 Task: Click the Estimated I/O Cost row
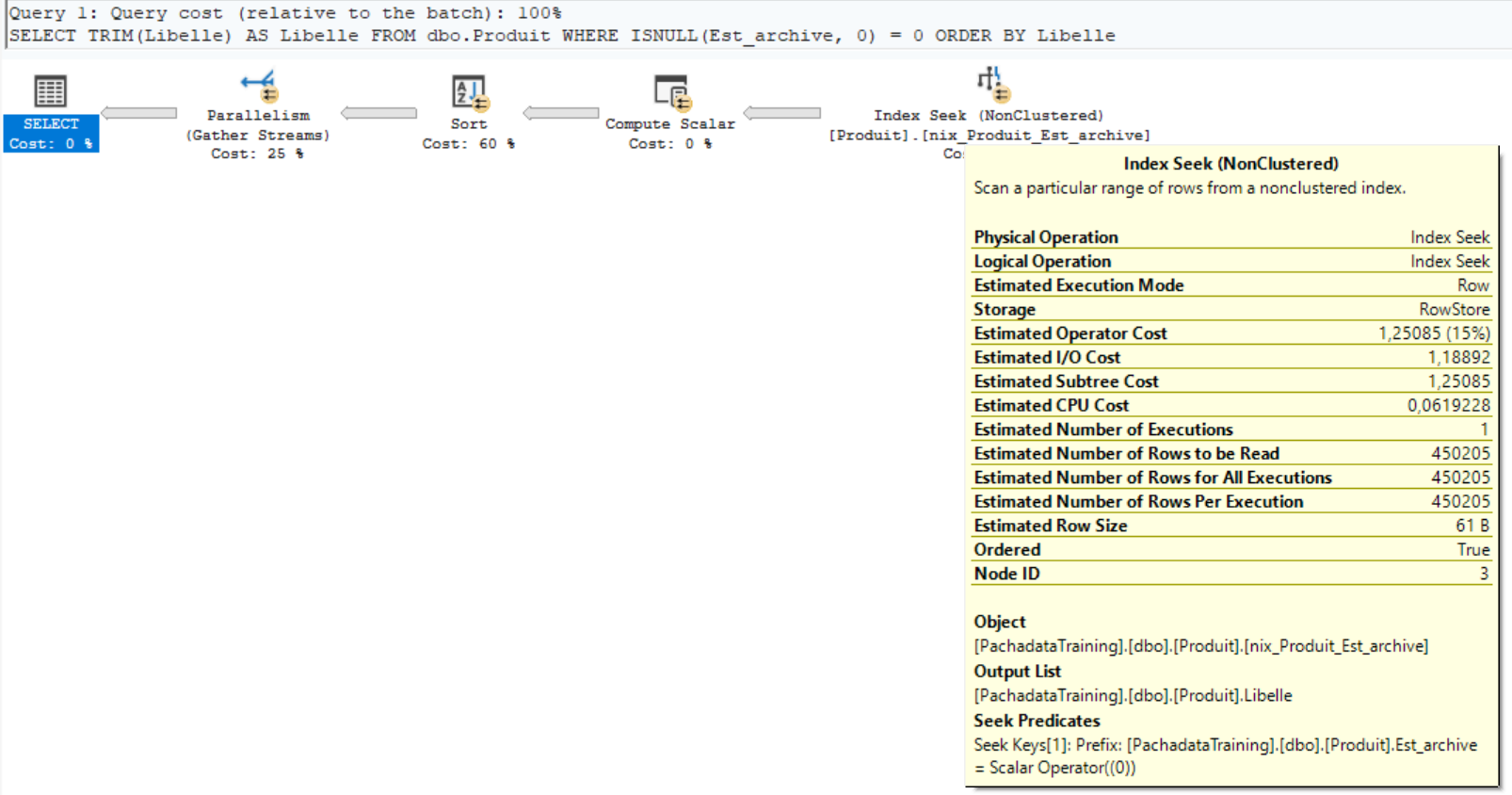click(x=1231, y=357)
